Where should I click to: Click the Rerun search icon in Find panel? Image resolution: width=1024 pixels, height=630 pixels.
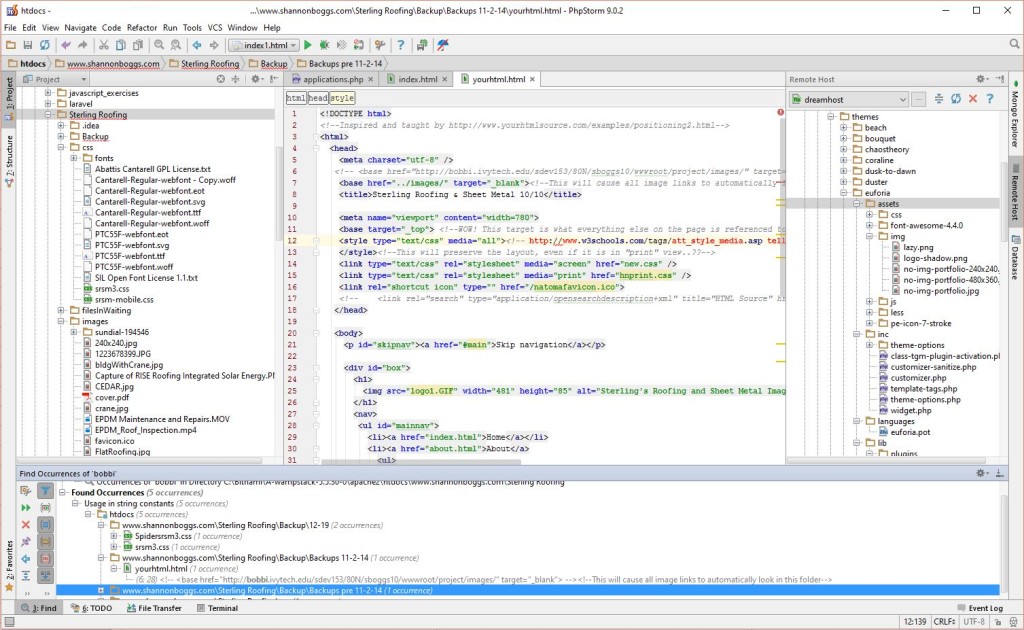tap(26, 508)
